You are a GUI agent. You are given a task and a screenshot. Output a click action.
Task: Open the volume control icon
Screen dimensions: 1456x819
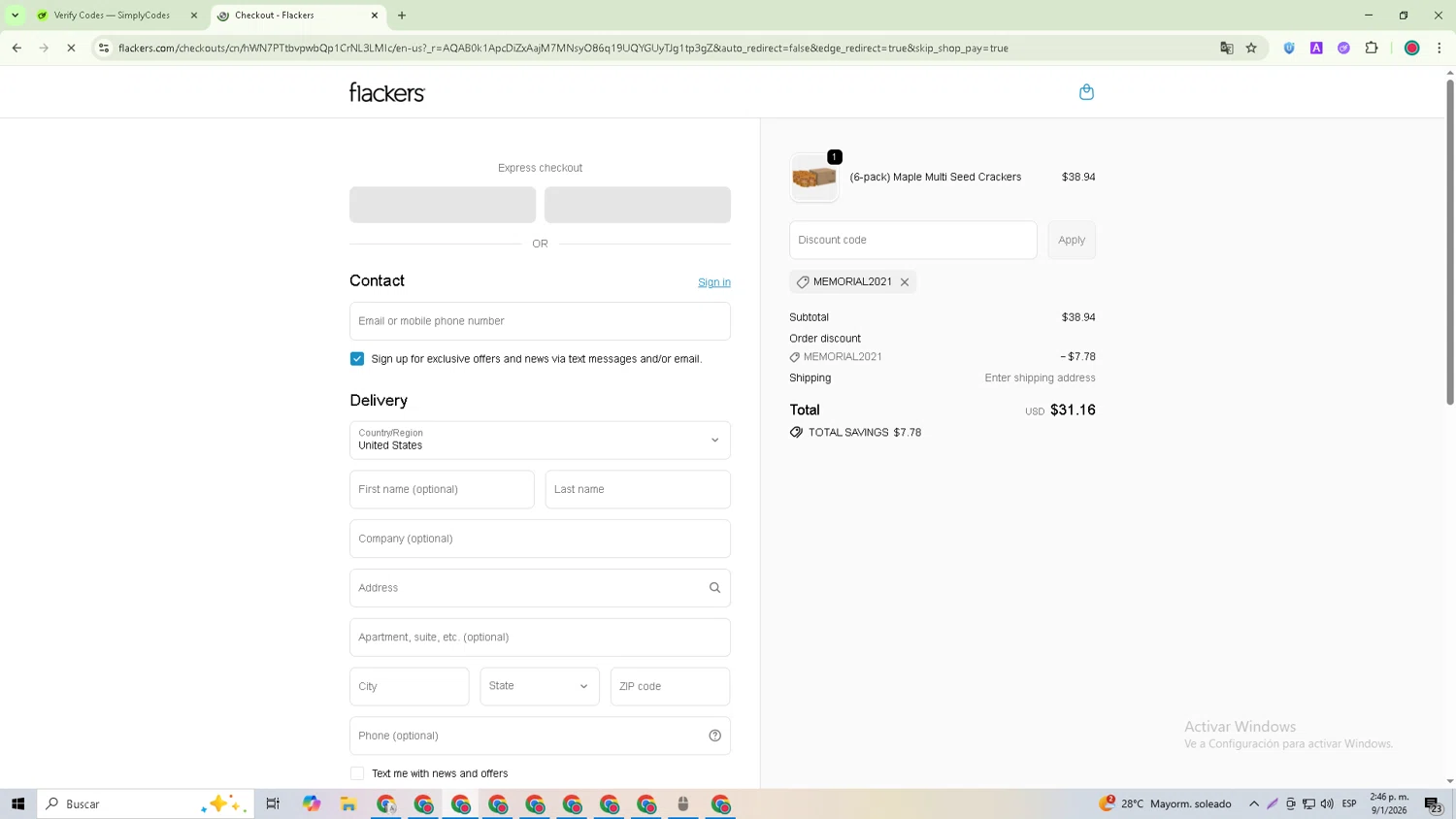coord(1327,803)
